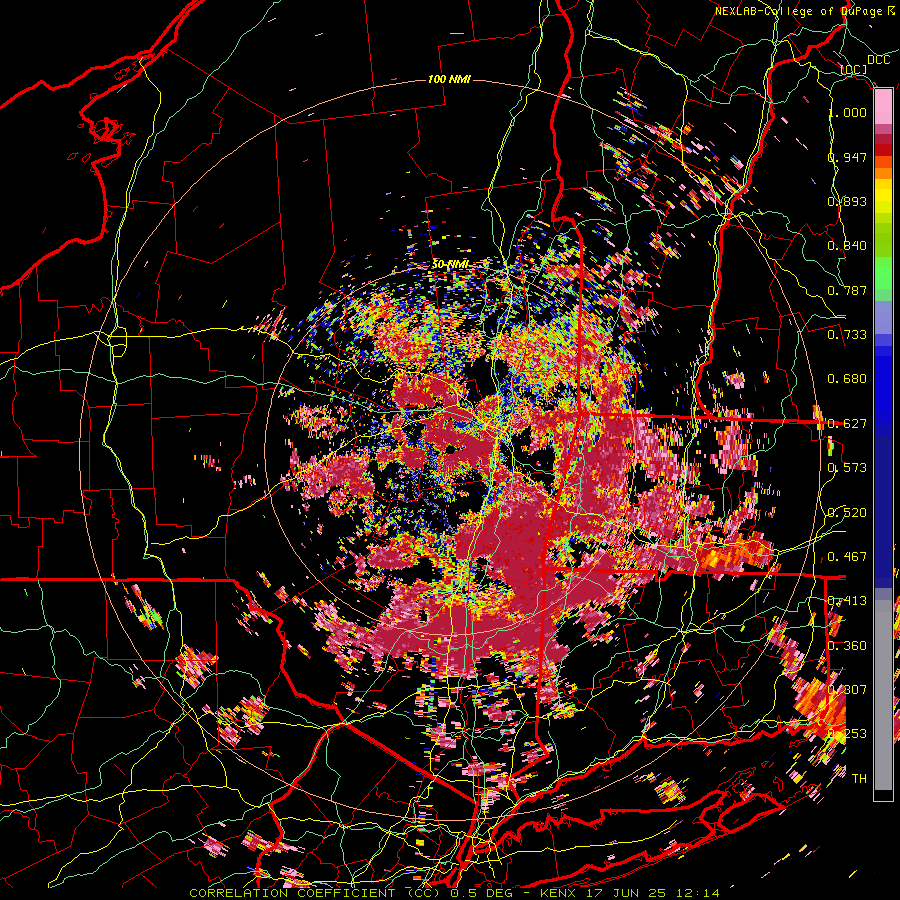
Task: Click the TH threshold label
Action: point(859,779)
